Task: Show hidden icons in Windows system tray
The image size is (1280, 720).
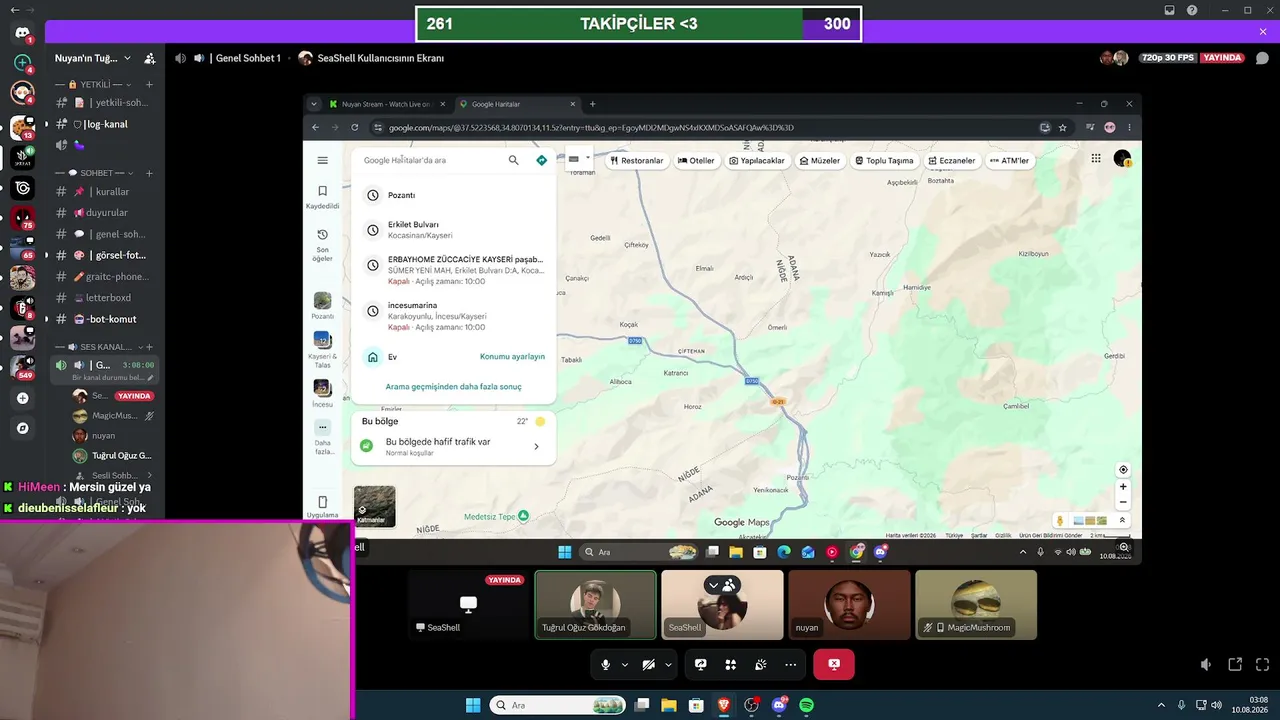Action: coord(1161,705)
